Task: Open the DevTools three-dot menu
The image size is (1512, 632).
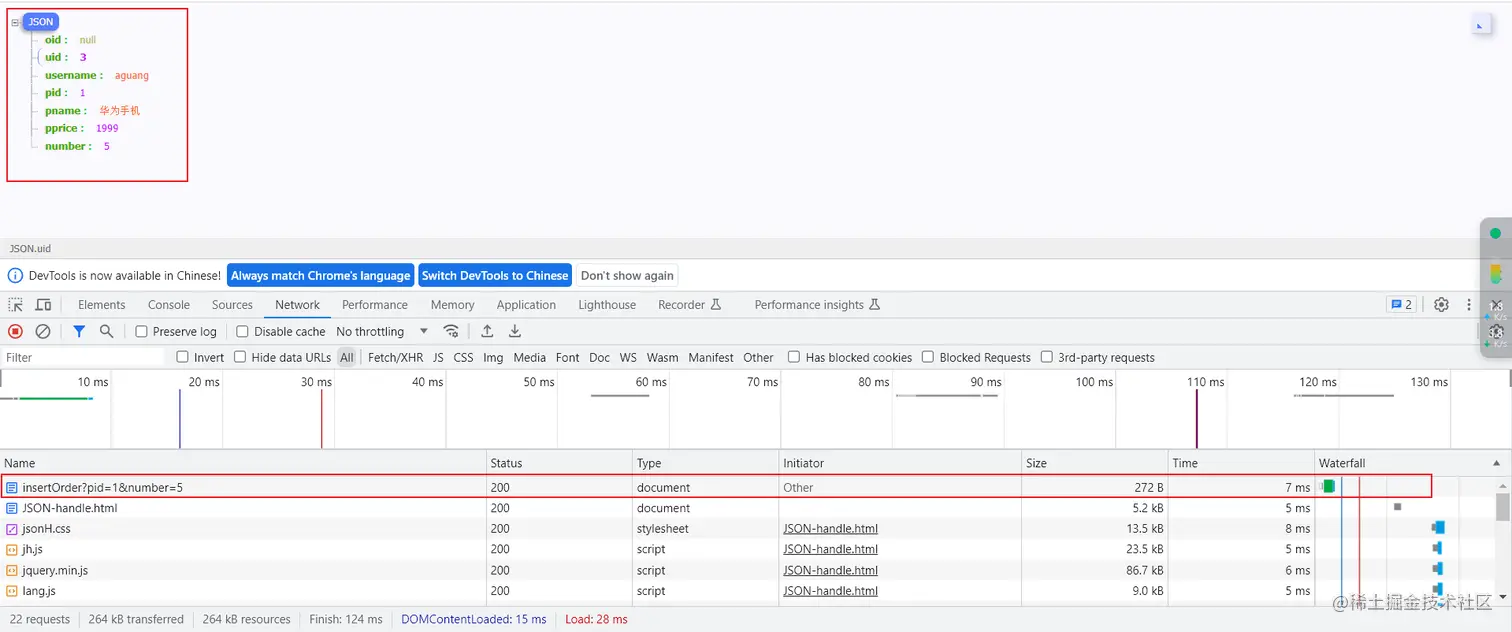Action: coord(1469,305)
